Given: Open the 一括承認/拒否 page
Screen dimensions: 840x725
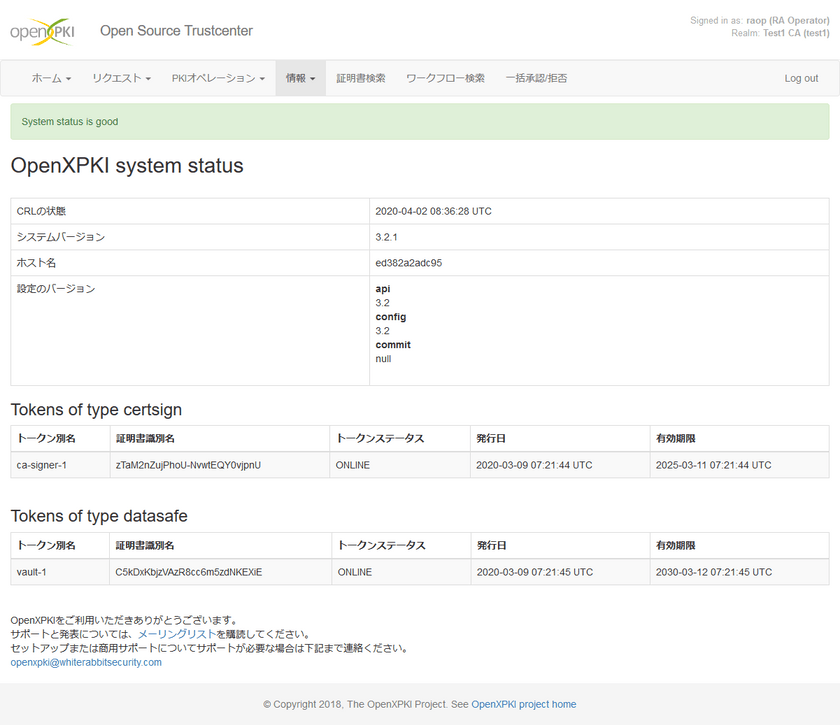Looking at the screenshot, I should pos(537,78).
